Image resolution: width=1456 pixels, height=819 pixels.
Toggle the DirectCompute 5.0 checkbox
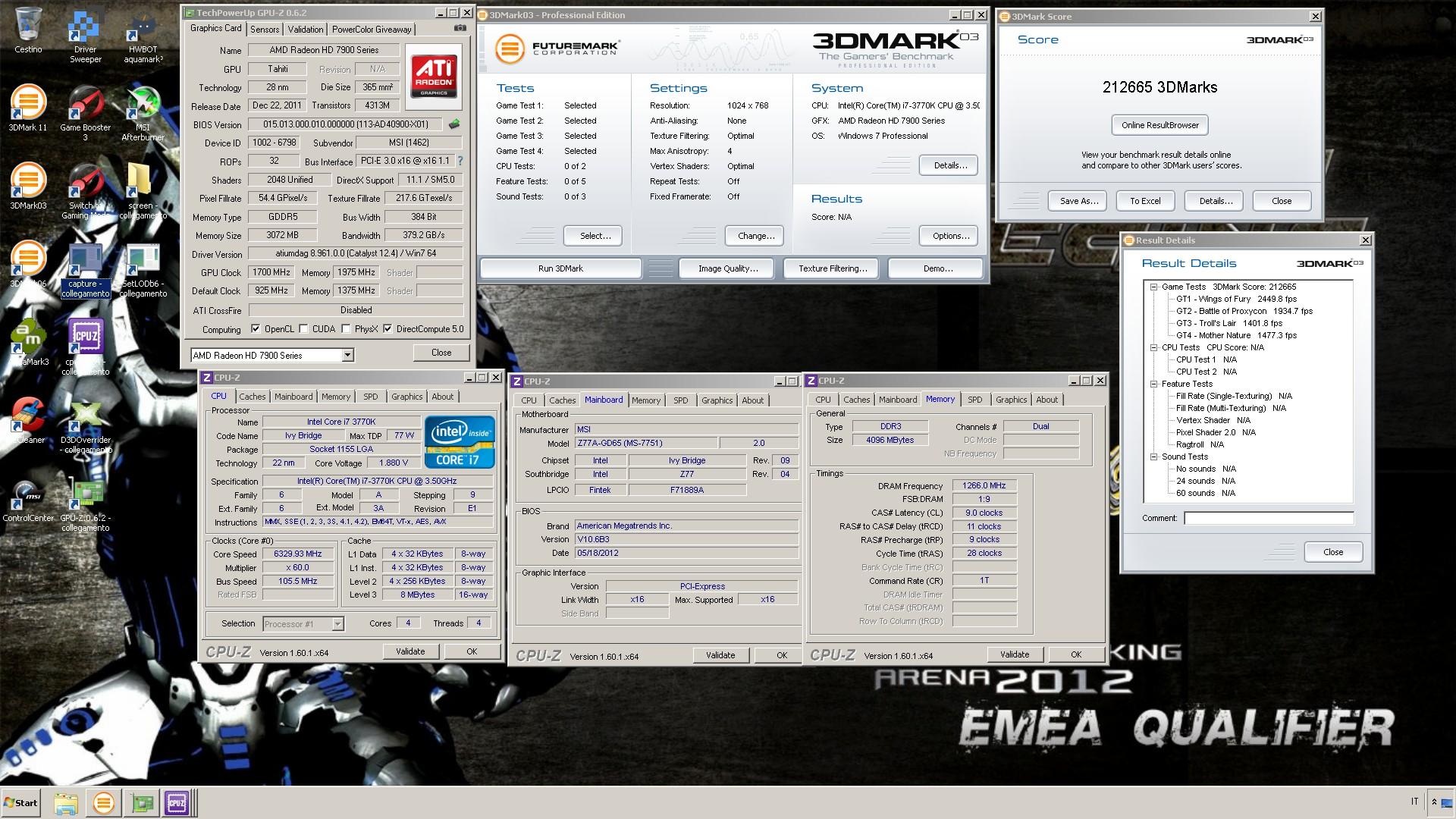[388, 329]
